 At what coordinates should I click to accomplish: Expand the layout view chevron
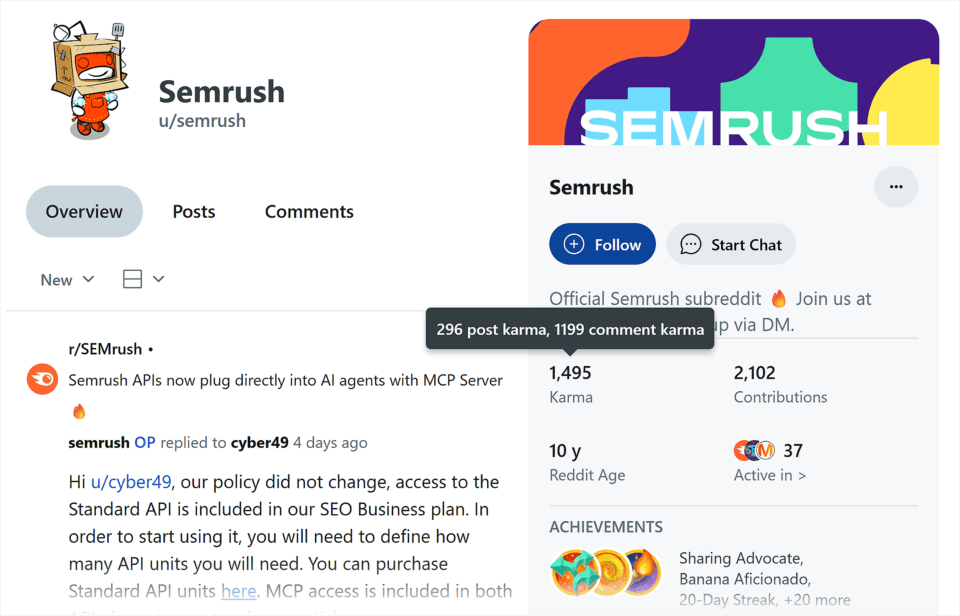pos(160,279)
